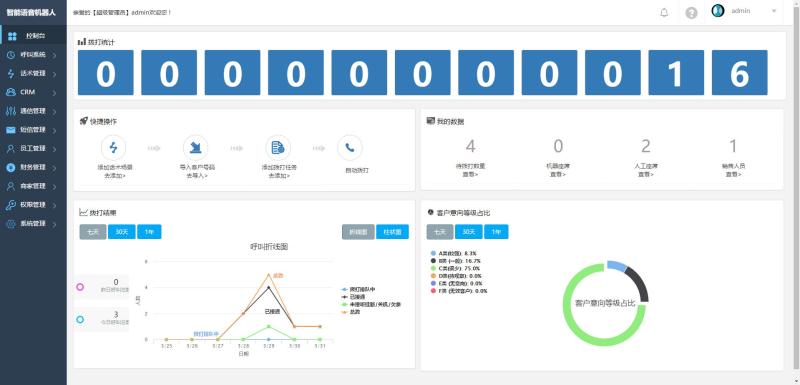800x385 pixels.
Task: Expand the 通信管理 sidebar menu
Action: pos(34,111)
